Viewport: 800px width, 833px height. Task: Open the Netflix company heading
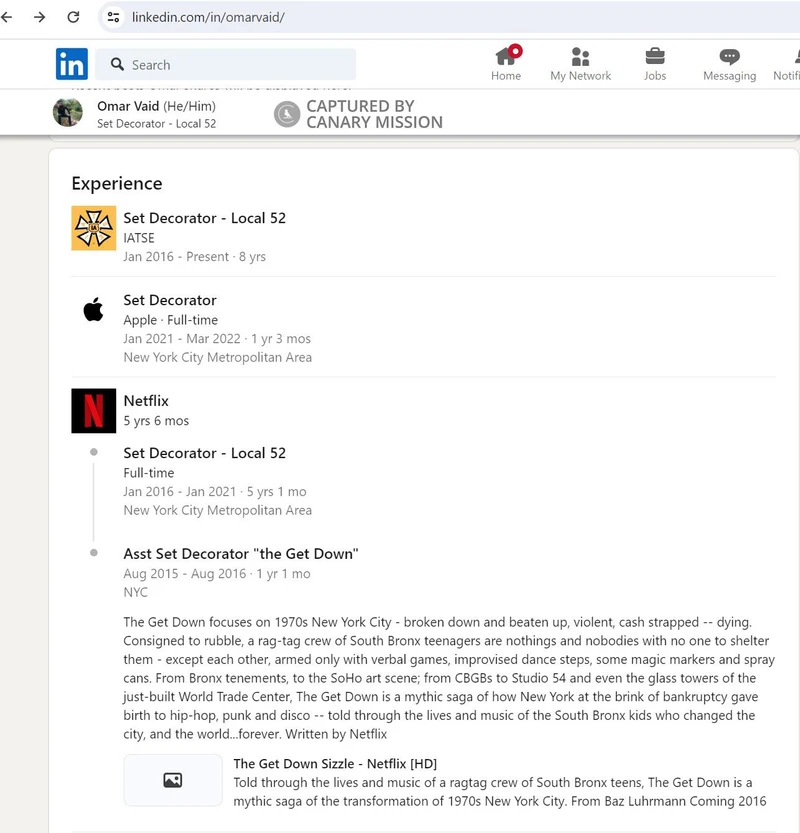tap(146, 401)
